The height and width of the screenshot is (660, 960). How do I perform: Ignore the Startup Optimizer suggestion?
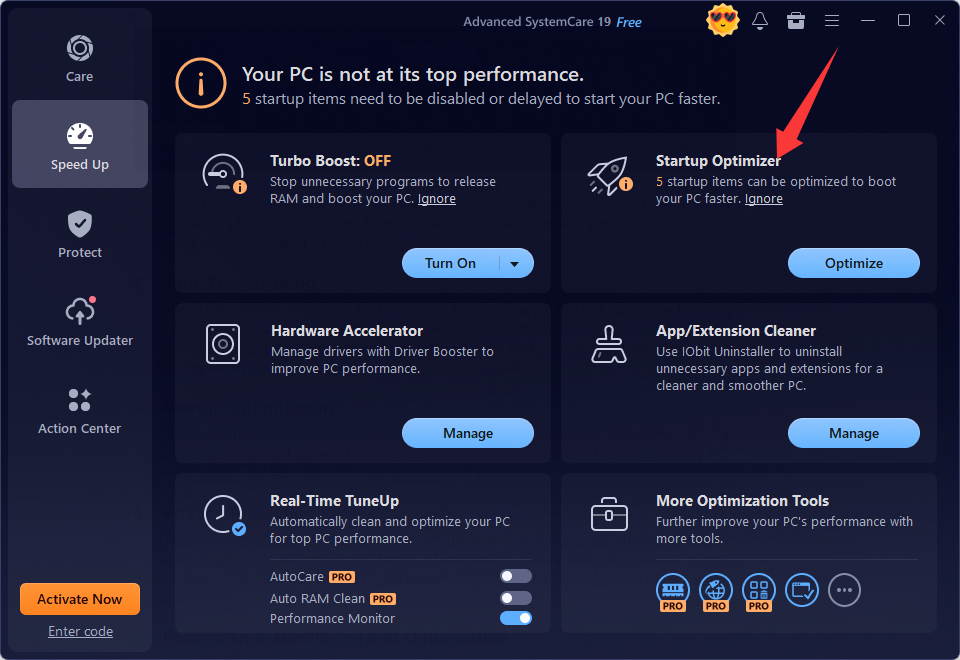(763, 199)
